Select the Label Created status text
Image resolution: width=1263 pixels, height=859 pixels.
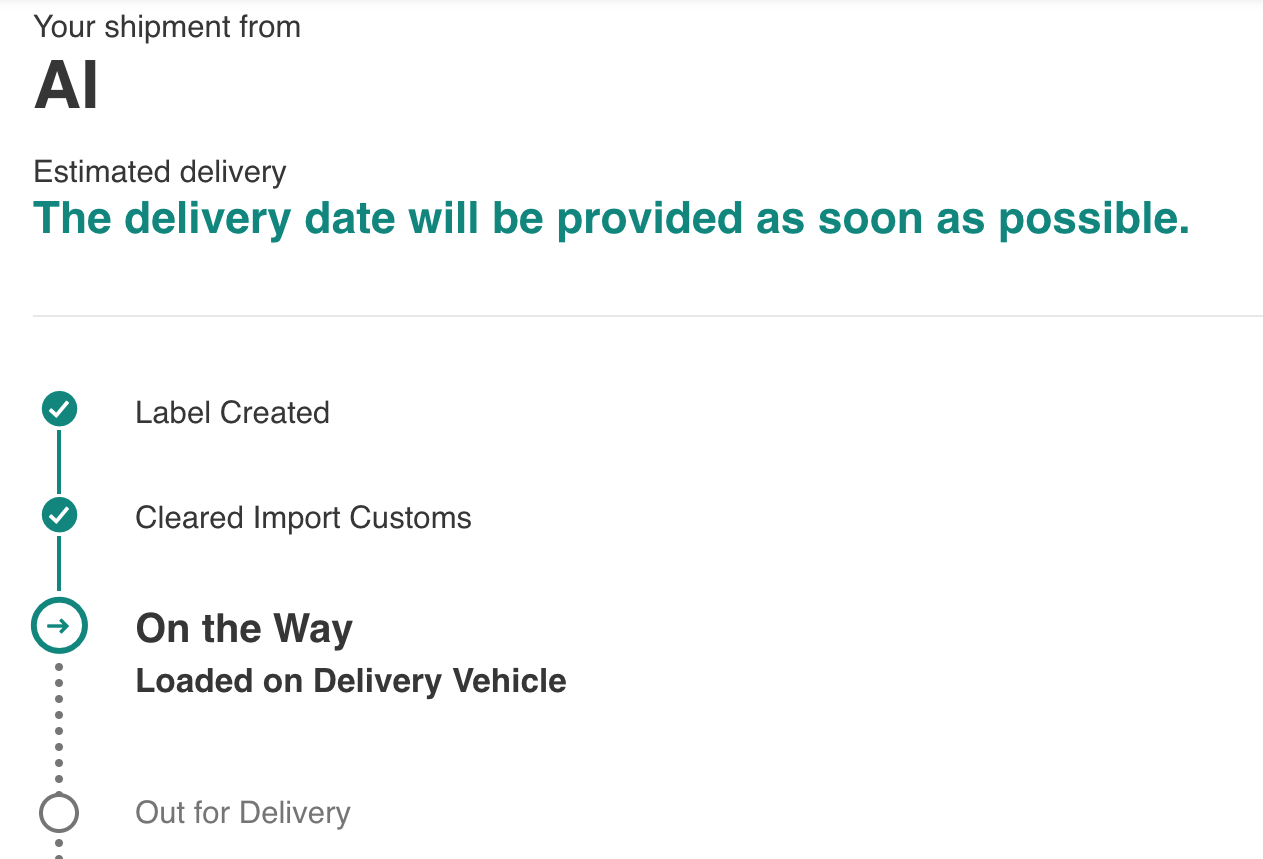click(x=232, y=413)
